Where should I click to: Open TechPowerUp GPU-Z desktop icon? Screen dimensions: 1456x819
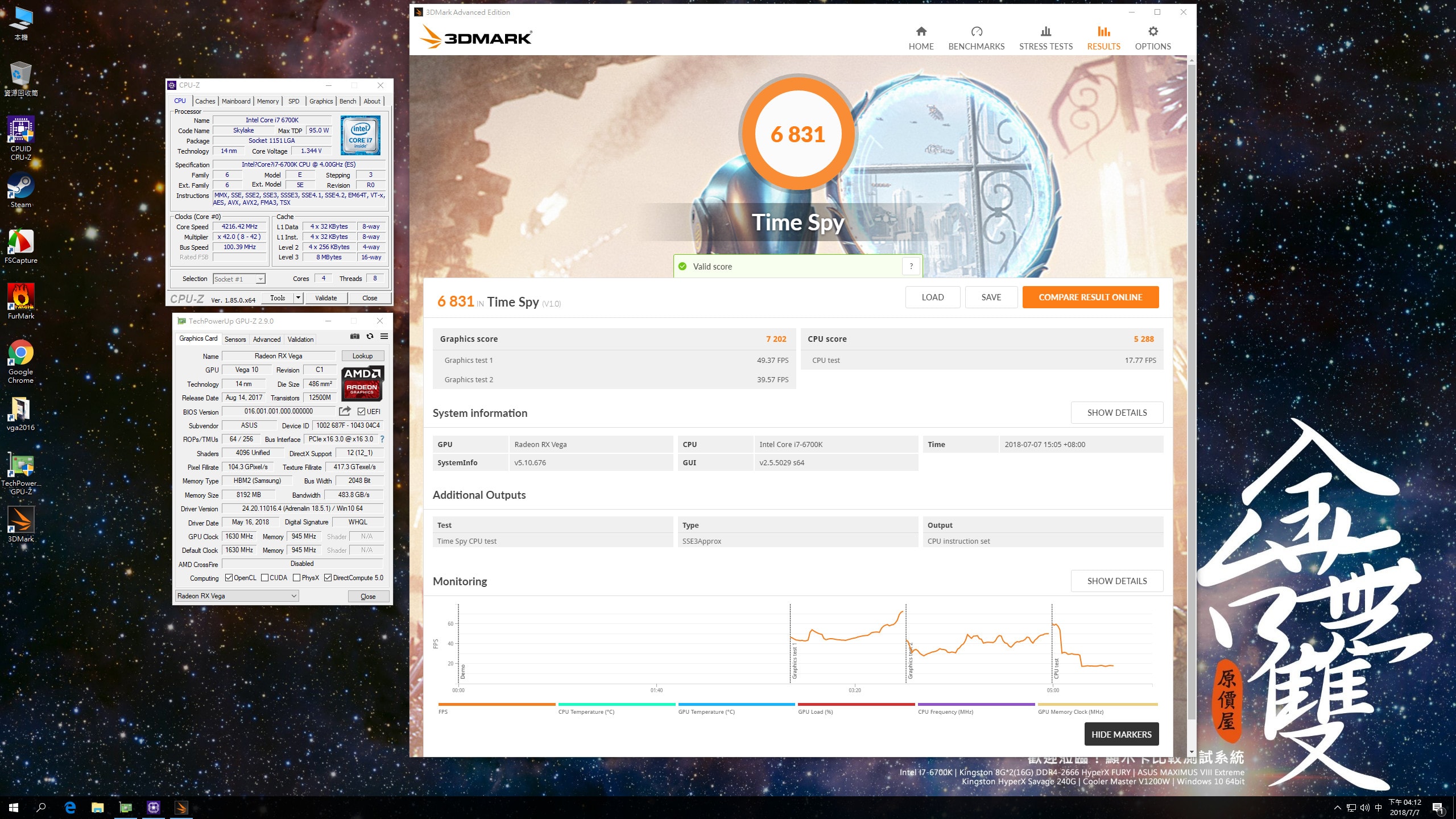point(21,474)
